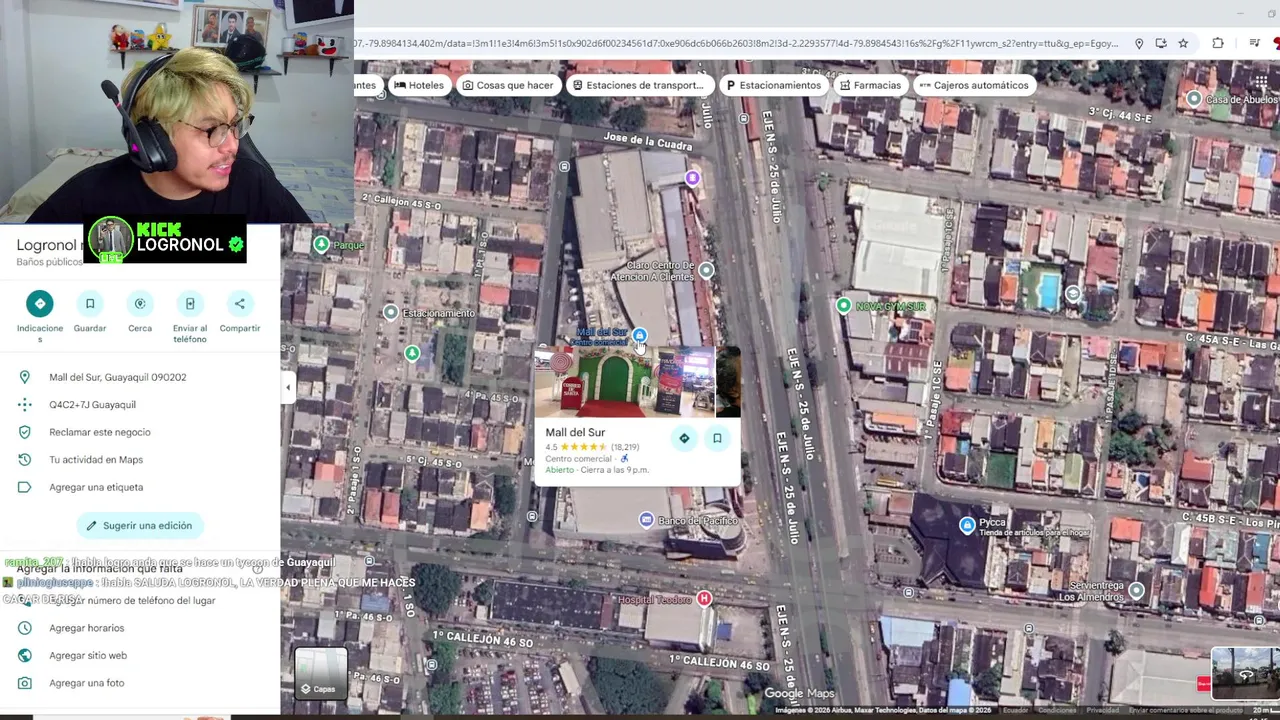Click the green marker below Estacionamiento

[x=412, y=353]
